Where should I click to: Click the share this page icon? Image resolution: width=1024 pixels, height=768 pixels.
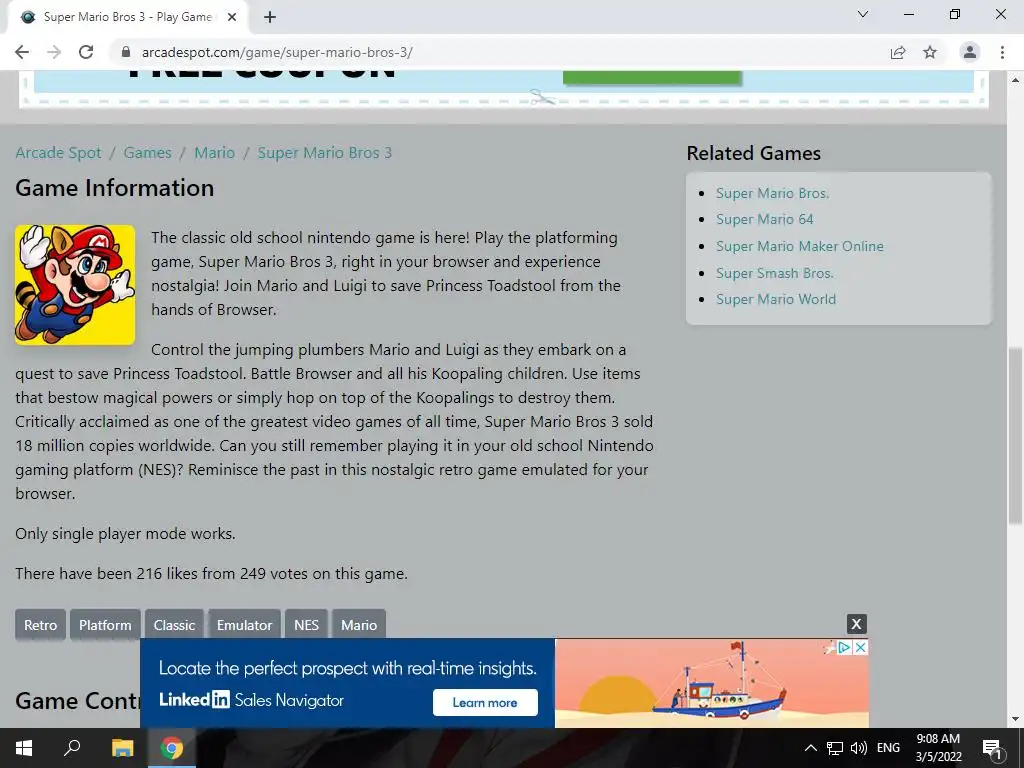click(898, 52)
